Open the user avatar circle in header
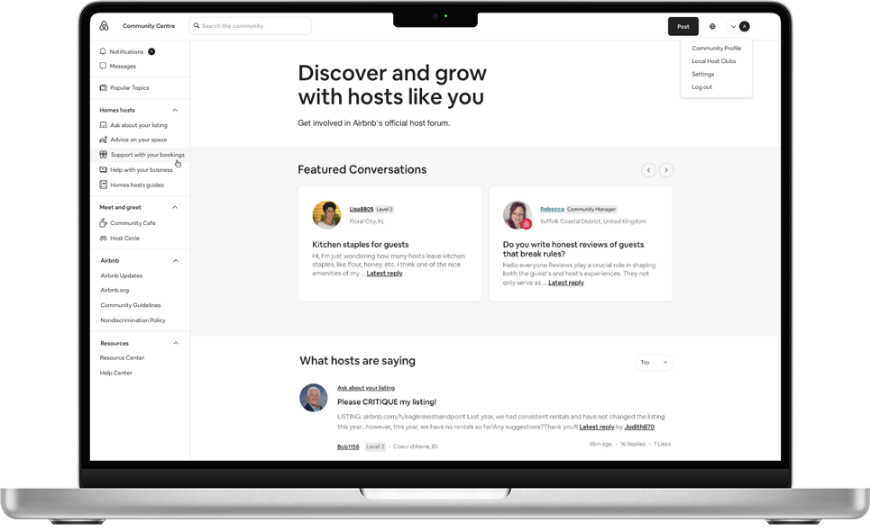This screenshot has width=870, height=530. coord(745,26)
